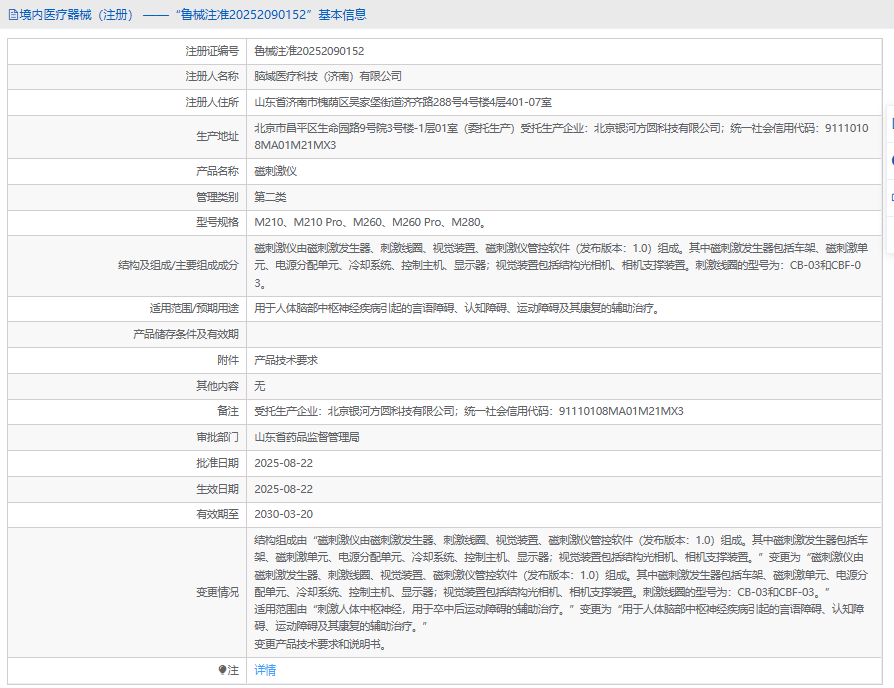Click the 生产地址 row label

[217, 136]
